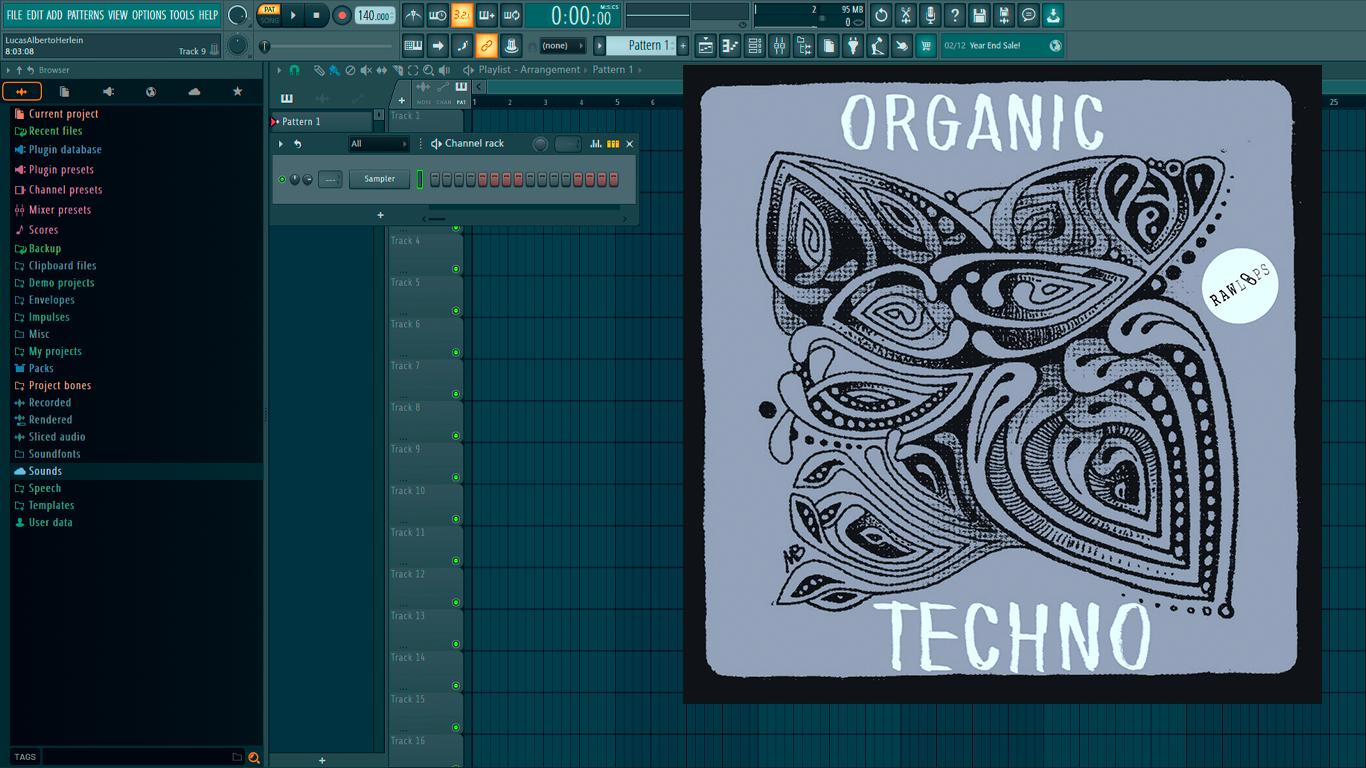This screenshot has height=768, width=1366.
Task: Toggle step editing mode
Action: pyautogui.click(x=462, y=45)
